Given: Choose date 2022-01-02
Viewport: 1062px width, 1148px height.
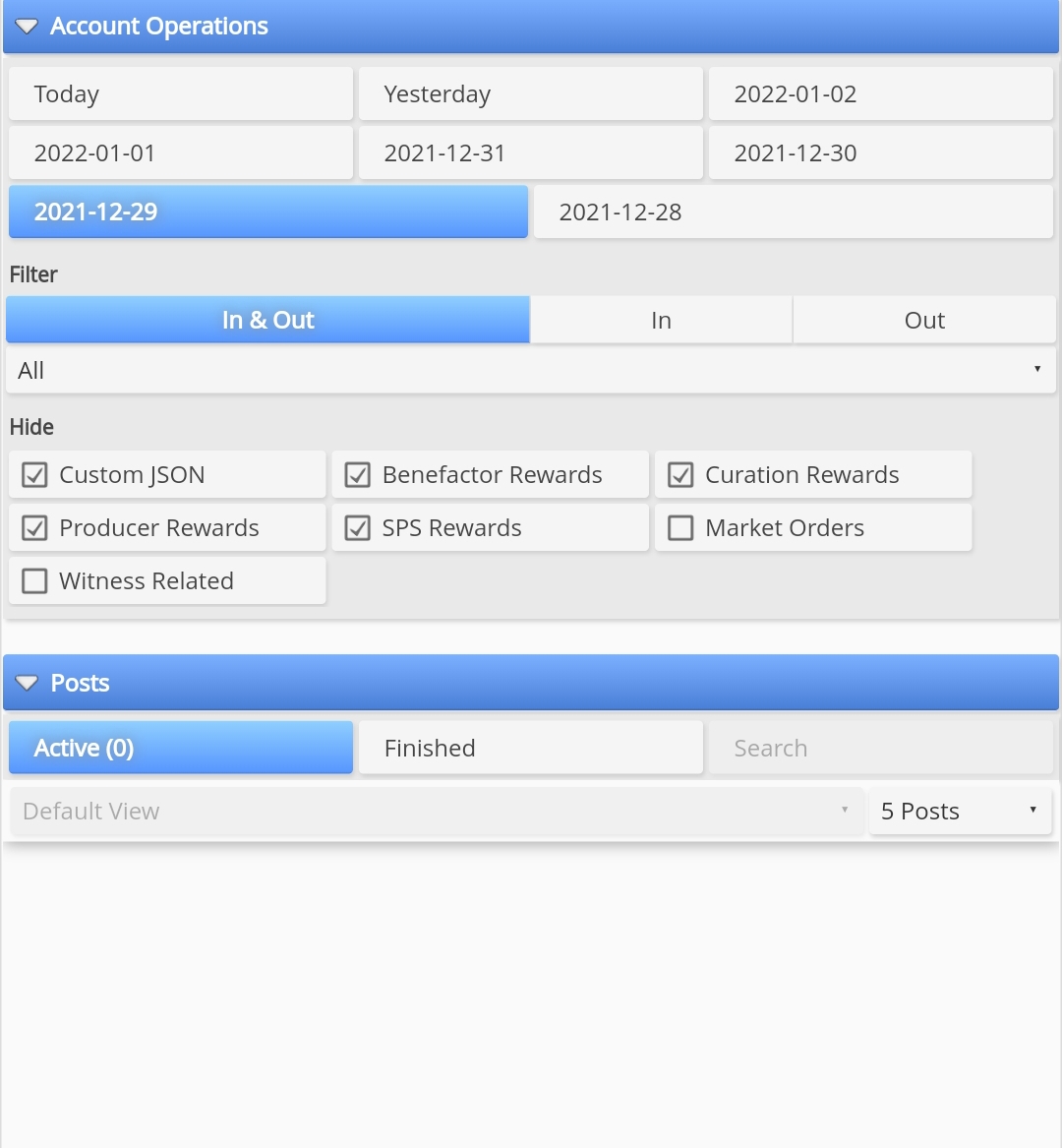Looking at the screenshot, I should [x=880, y=93].
